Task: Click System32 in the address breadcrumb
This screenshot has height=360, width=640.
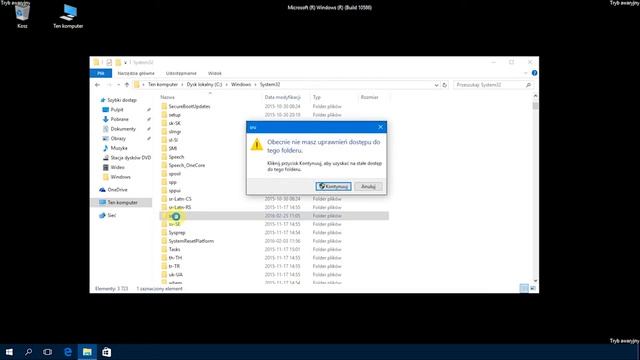Action: [x=270, y=84]
